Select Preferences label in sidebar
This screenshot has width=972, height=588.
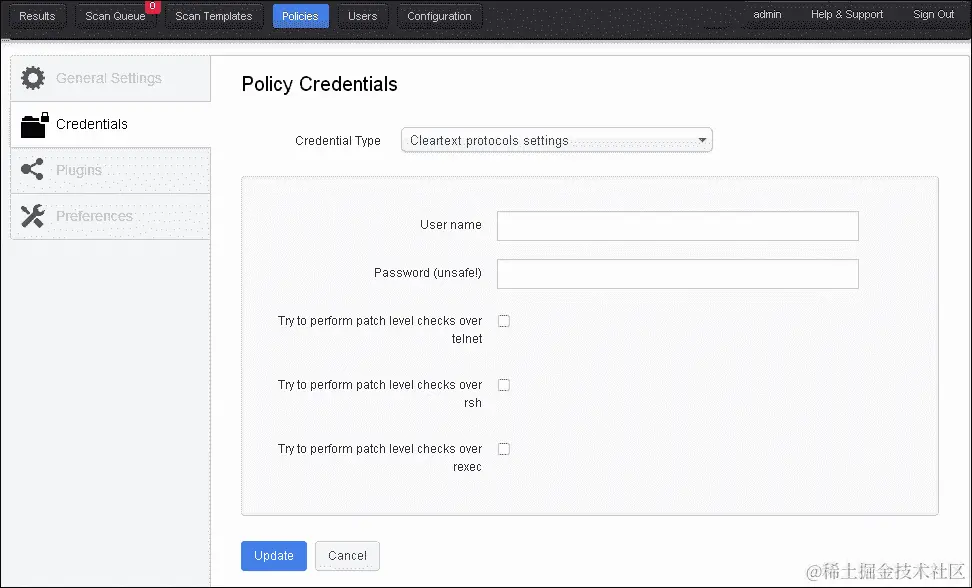click(94, 216)
